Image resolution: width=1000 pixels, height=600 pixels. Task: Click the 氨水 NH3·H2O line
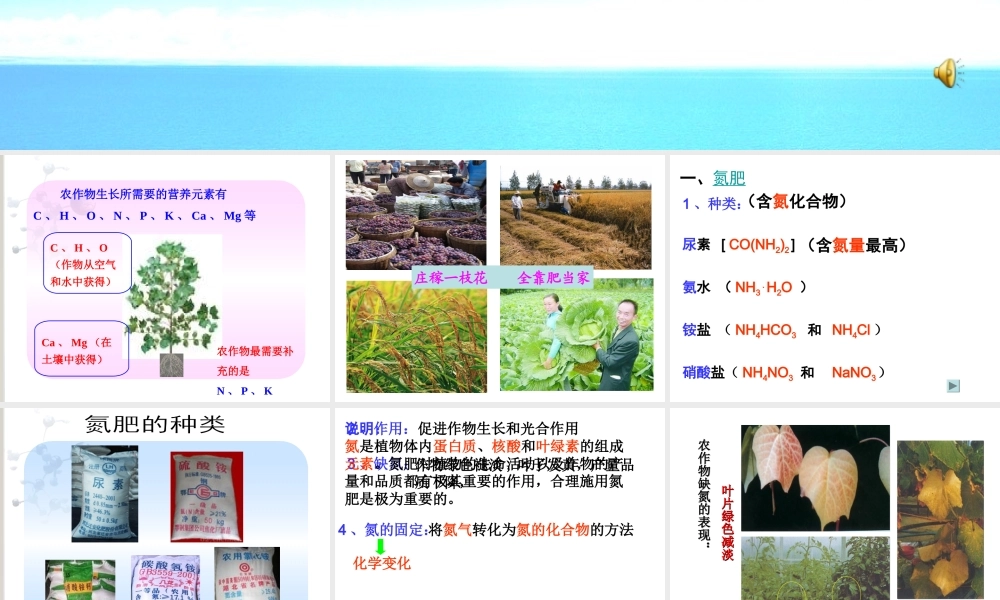pyautogui.click(x=744, y=287)
